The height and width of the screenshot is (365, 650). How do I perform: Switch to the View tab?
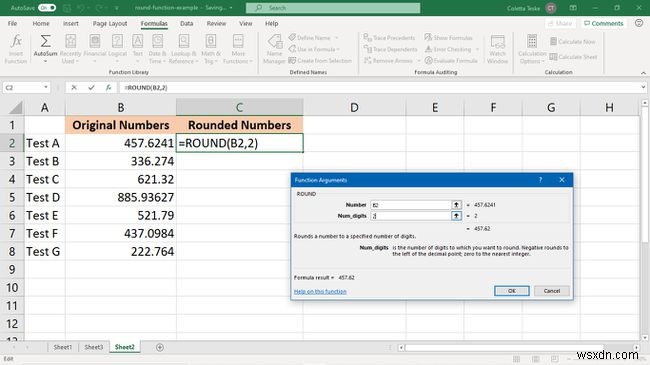point(246,24)
